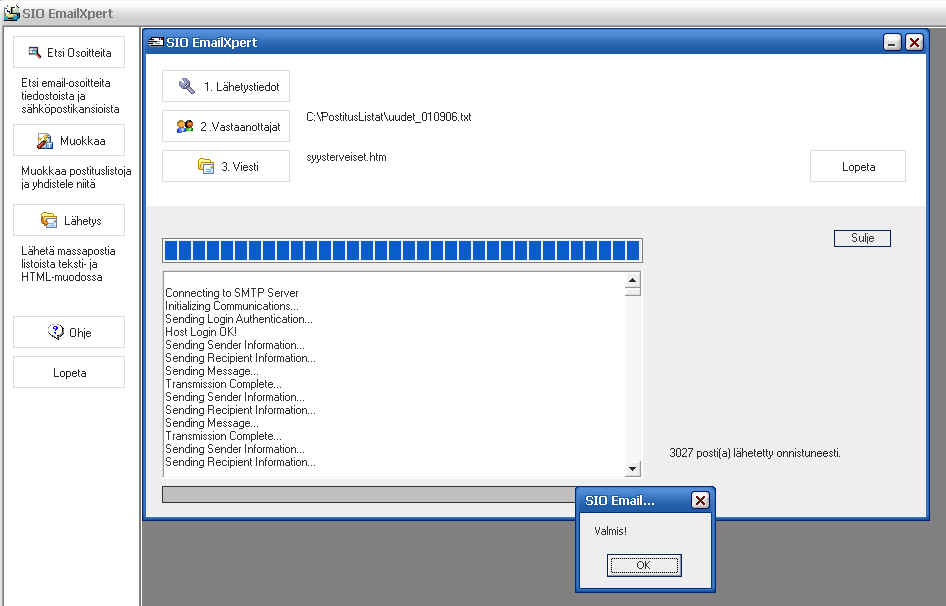Click the pencil icon on Muokkaa button
Viewport: 946px width, 606px height.
[45, 141]
